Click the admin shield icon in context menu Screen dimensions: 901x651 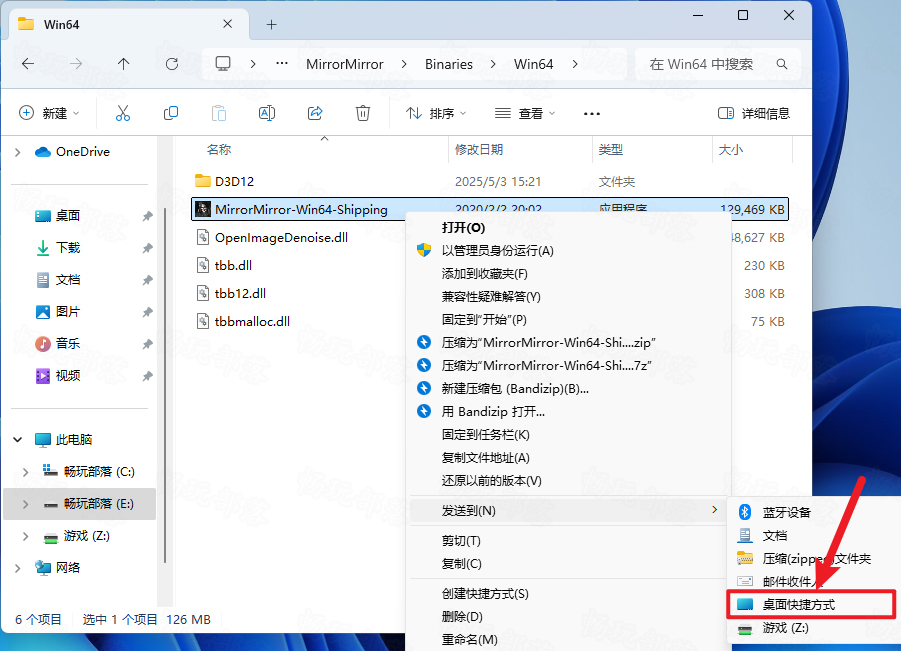pyautogui.click(x=424, y=250)
